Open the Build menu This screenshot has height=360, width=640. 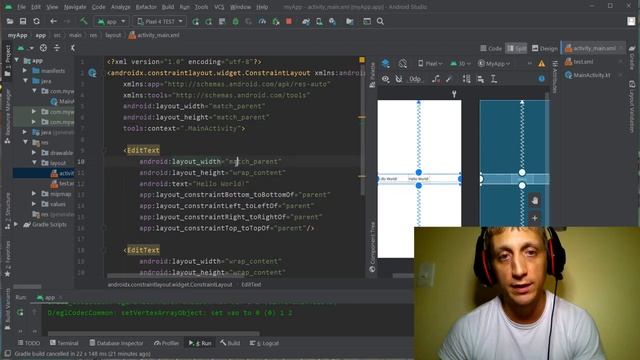click(168, 7)
